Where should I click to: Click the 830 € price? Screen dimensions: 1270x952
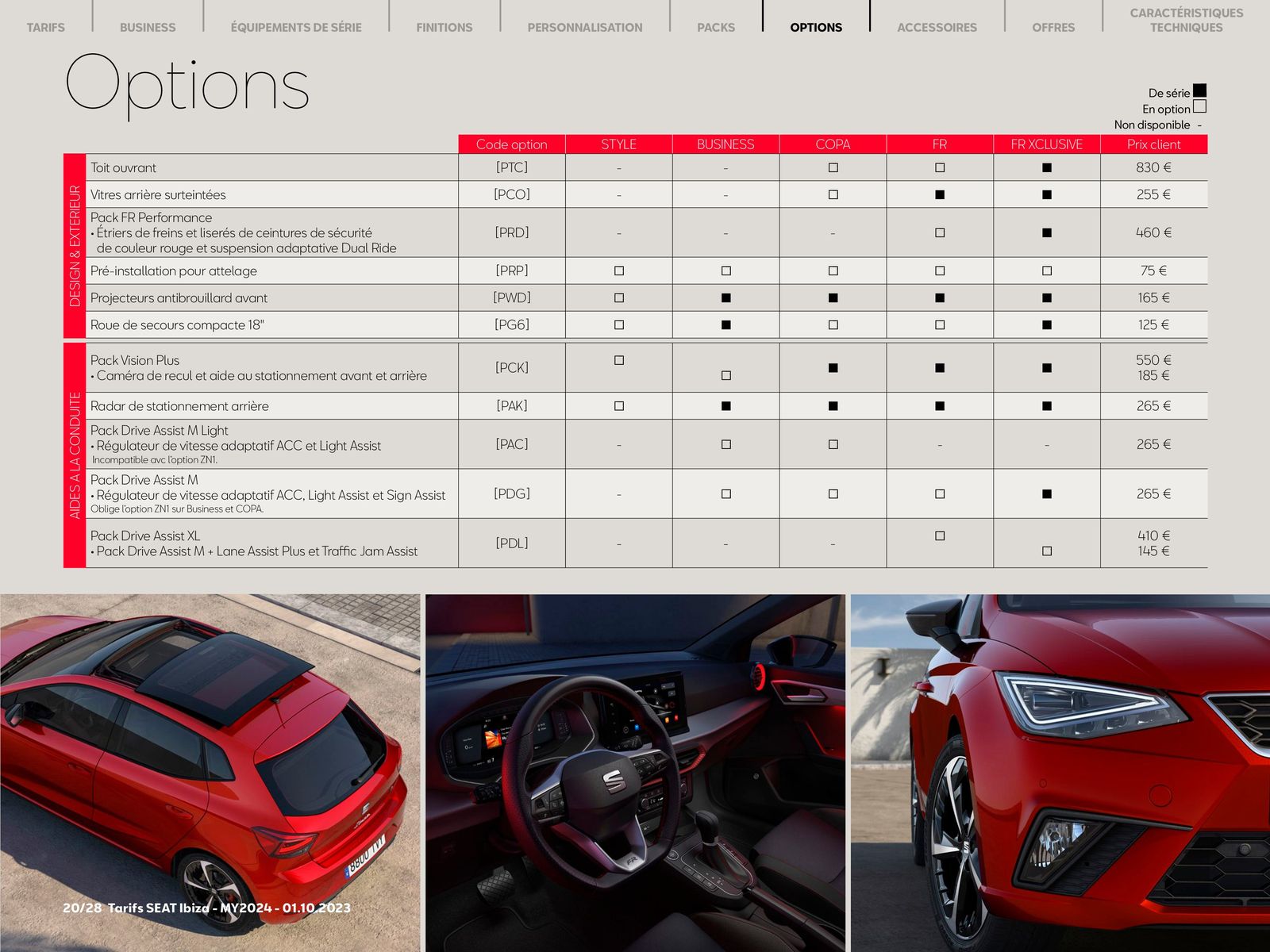coord(1153,167)
